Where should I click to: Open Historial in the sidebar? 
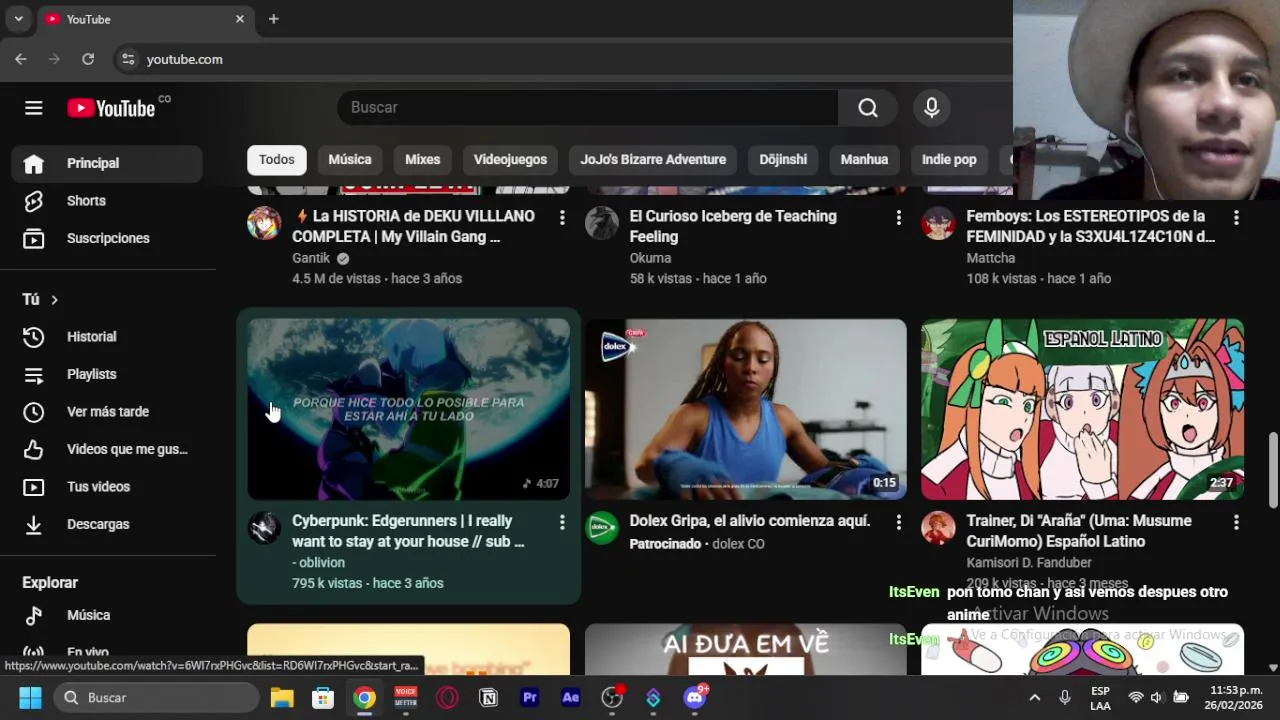pyautogui.click(x=107, y=337)
